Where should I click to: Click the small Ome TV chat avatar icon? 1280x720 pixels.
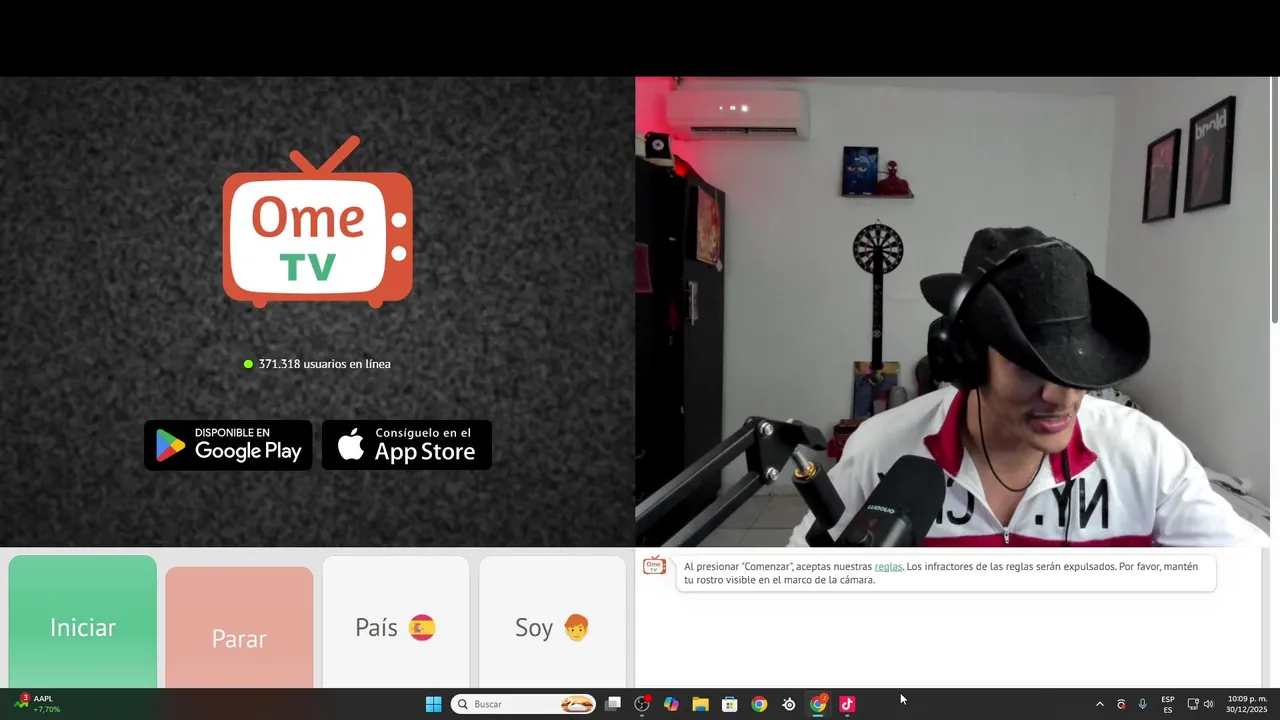[x=654, y=566]
